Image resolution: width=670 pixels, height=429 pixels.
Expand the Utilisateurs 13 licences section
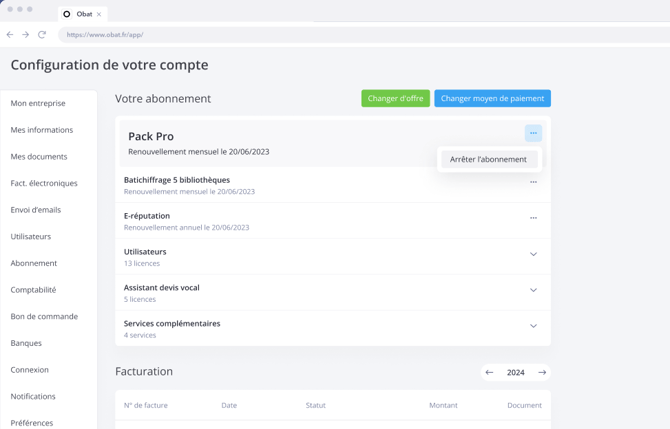click(x=533, y=254)
